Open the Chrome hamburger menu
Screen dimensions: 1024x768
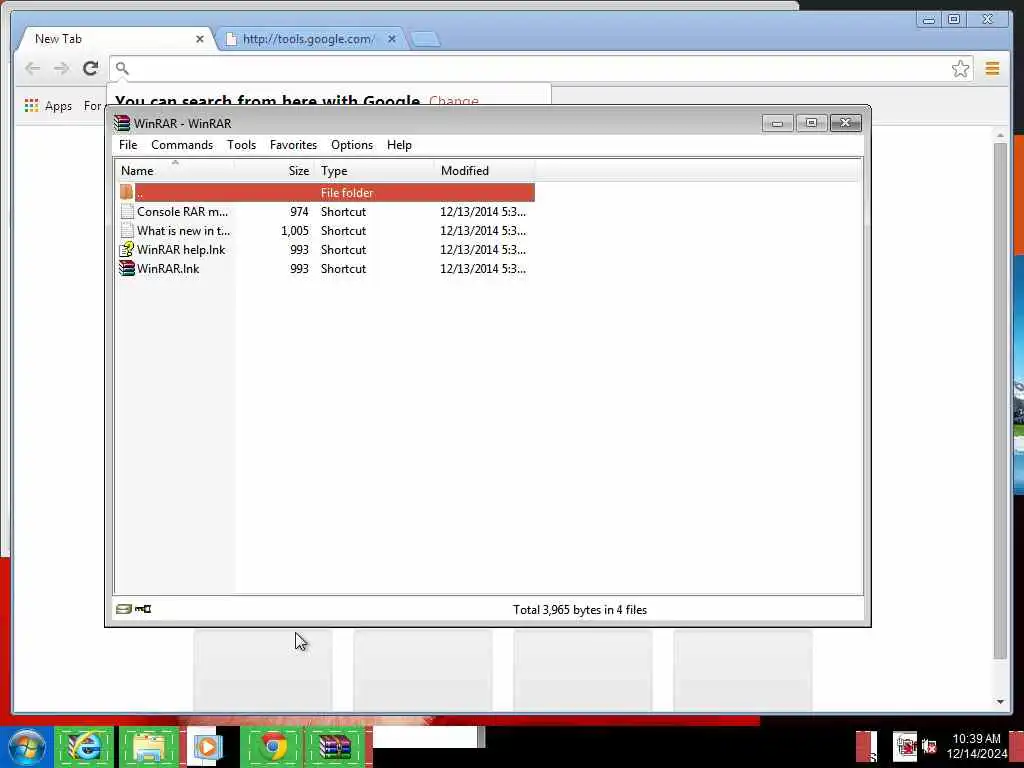(993, 68)
